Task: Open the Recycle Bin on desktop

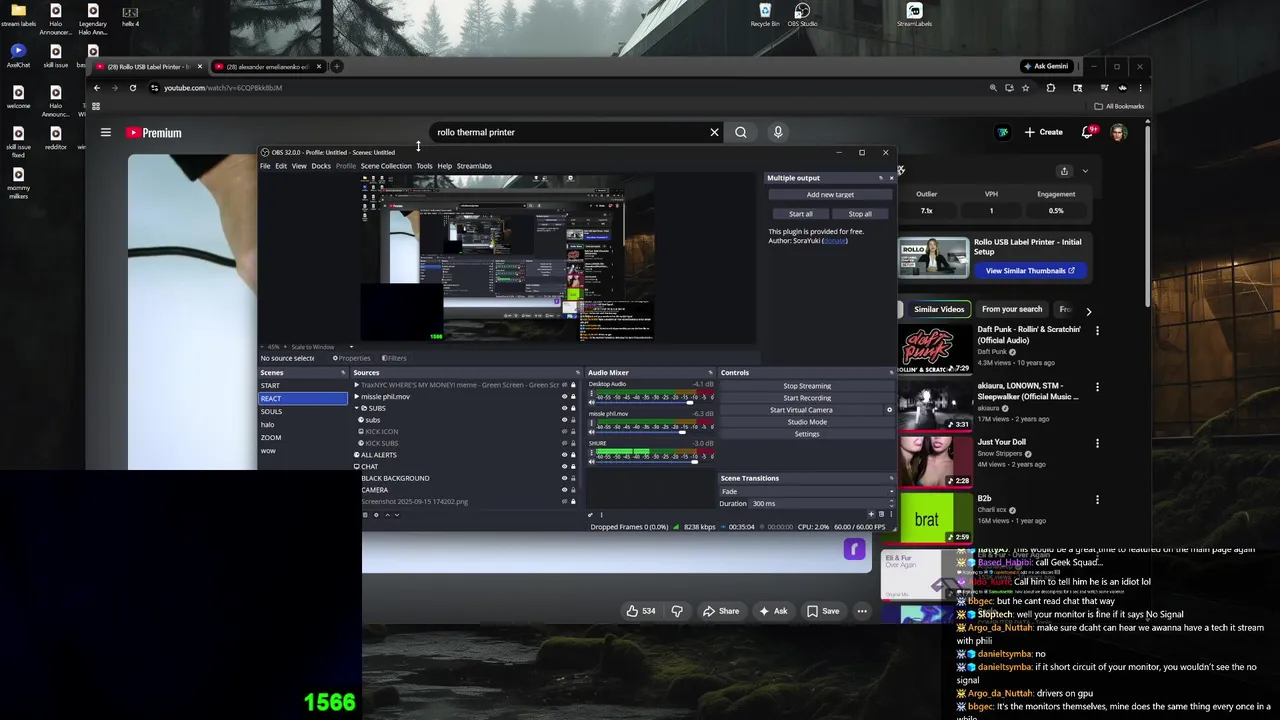Action: pyautogui.click(x=765, y=15)
